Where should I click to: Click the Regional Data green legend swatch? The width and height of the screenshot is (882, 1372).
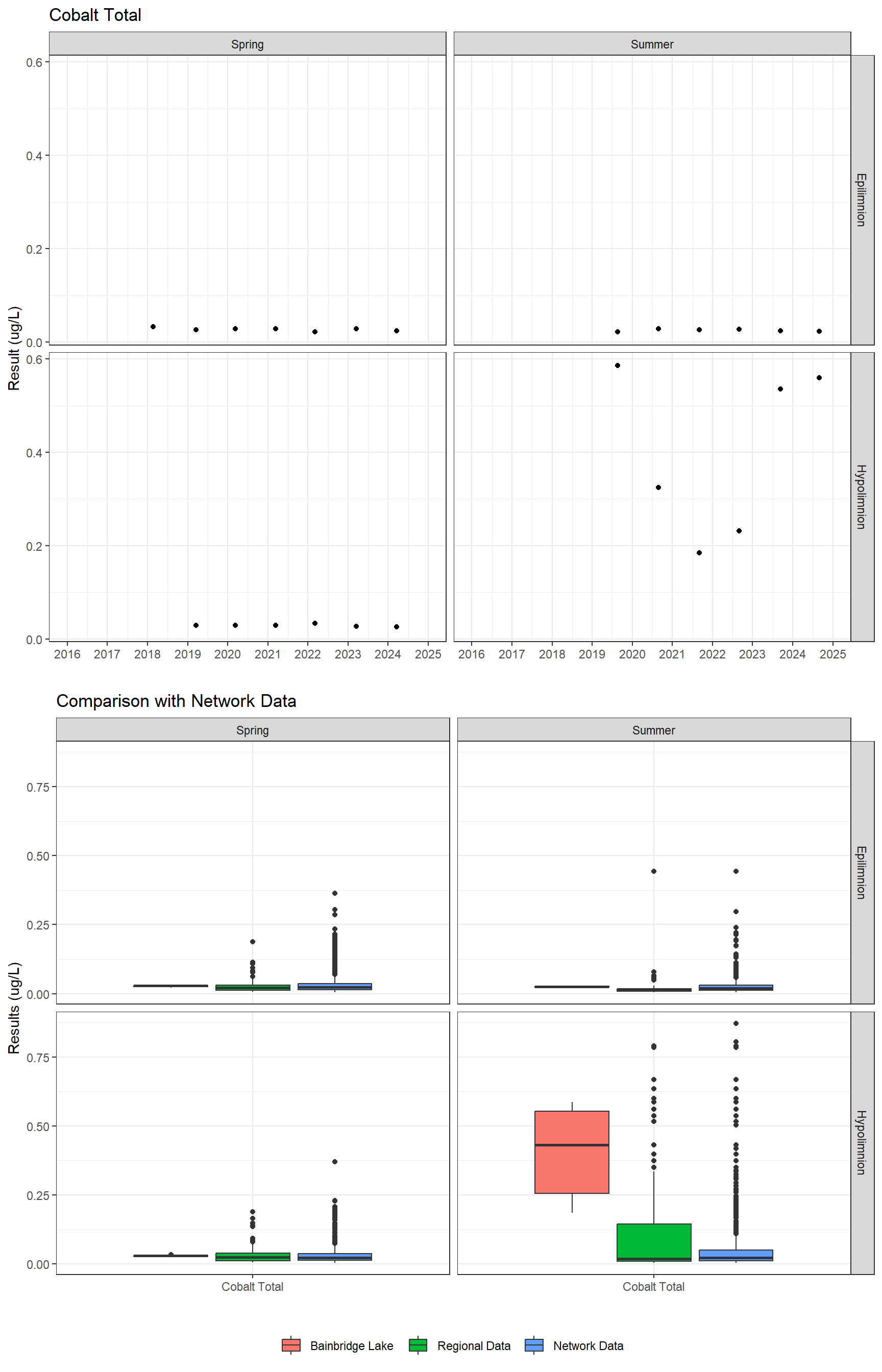point(418,1345)
